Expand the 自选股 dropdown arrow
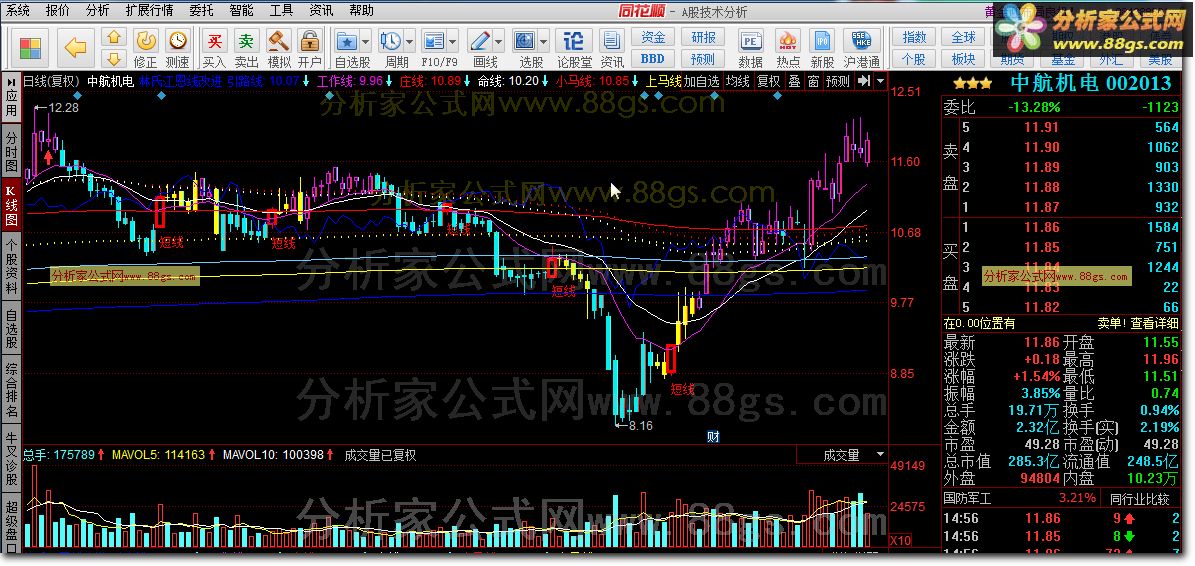The height and width of the screenshot is (566, 1195). 365,41
